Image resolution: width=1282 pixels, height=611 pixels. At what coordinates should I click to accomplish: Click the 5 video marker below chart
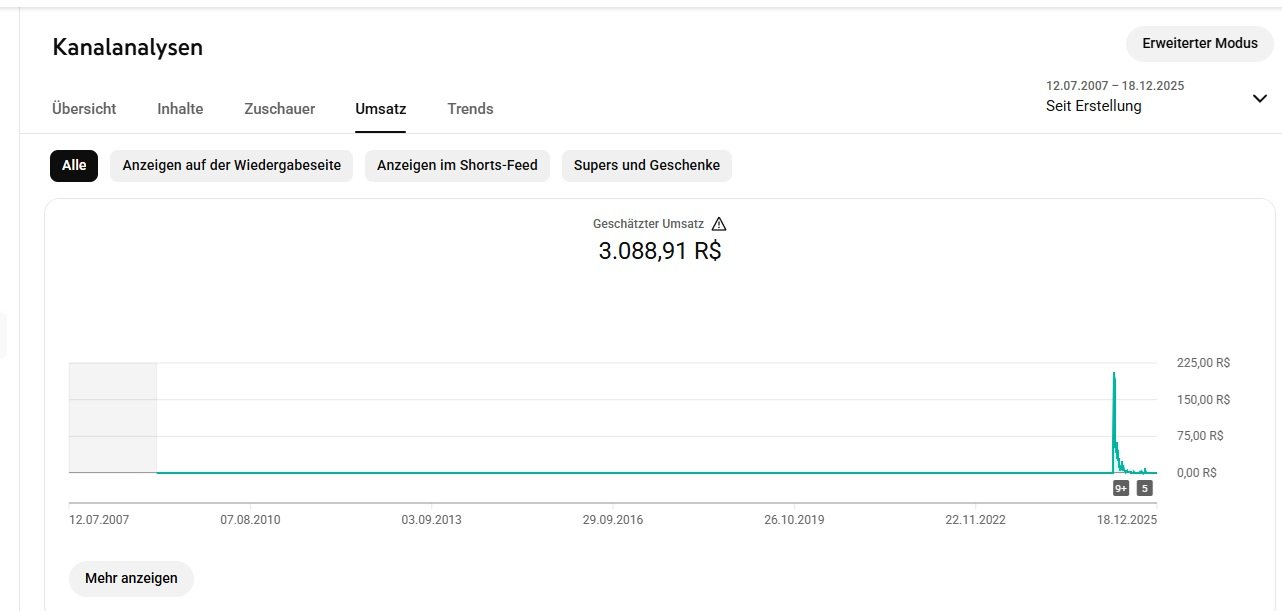(x=1144, y=488)
